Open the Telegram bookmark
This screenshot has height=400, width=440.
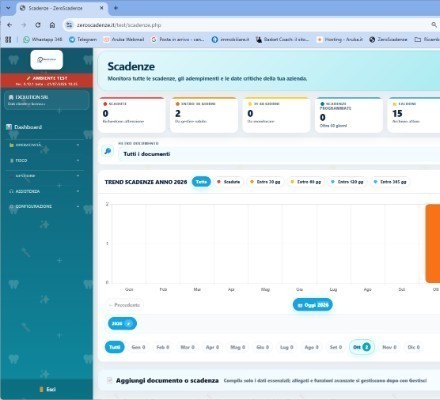tap(83, 39)
